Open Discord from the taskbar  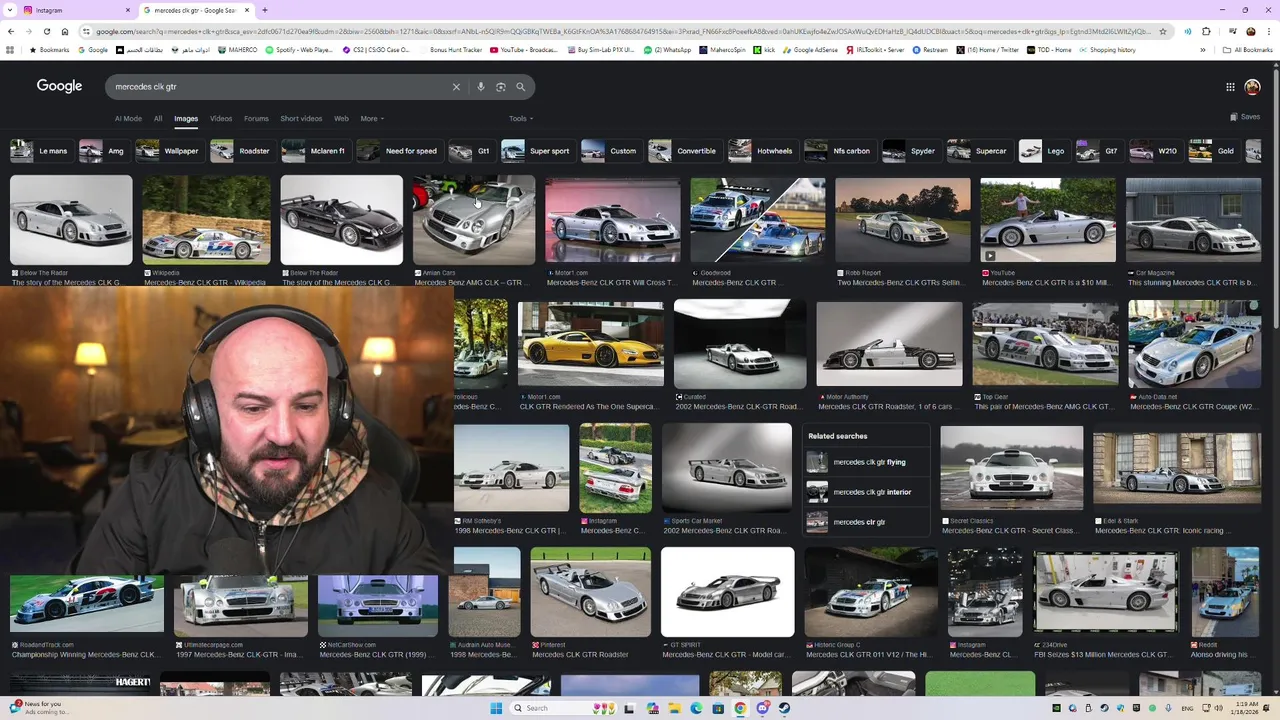coord(762,708)
